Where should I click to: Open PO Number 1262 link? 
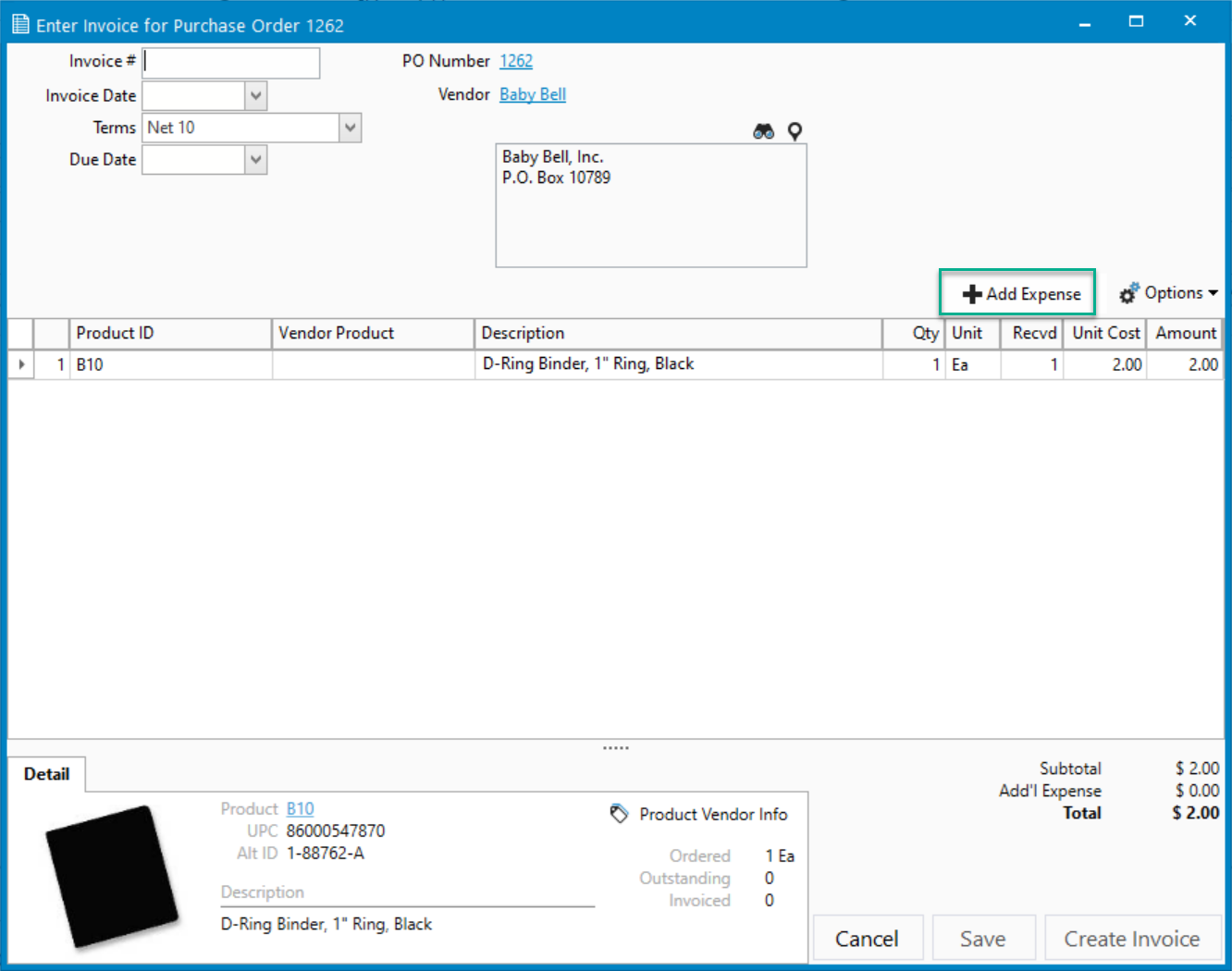pyautogui.click(x=516, y=61)
